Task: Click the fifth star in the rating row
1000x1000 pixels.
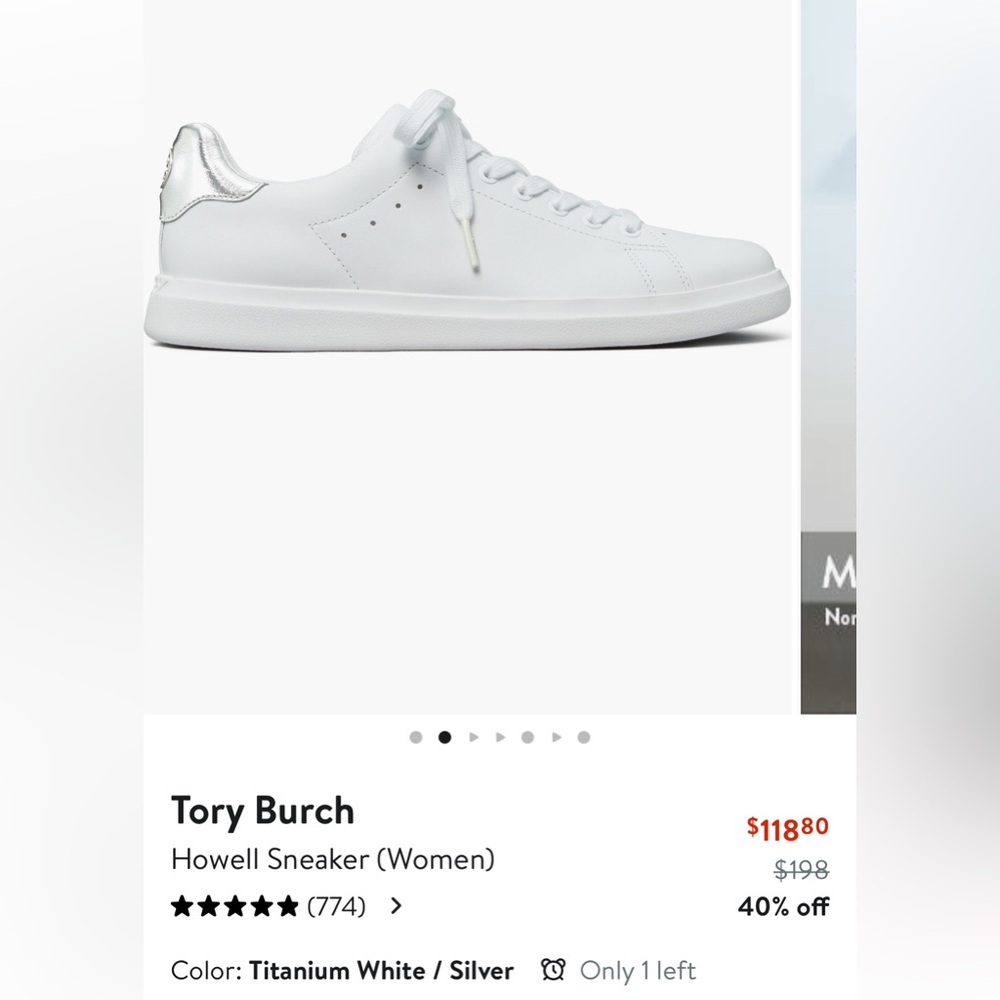Action: click(x=288, y=906)
